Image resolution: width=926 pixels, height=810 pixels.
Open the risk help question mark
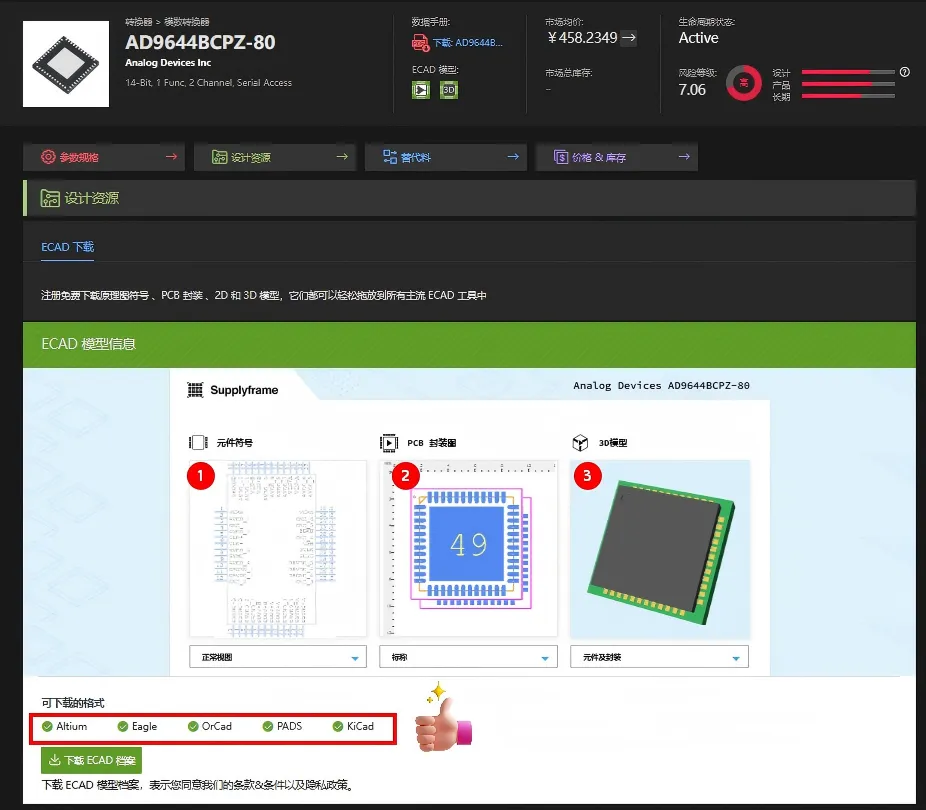click(905, 72)
